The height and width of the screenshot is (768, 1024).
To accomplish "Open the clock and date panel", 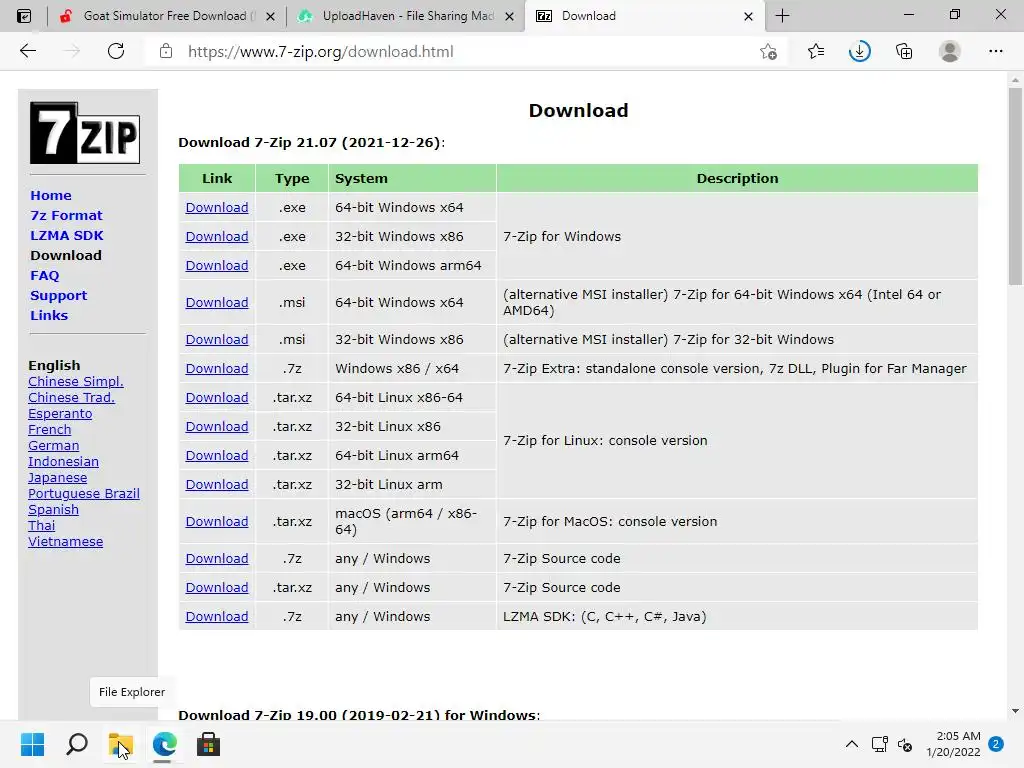I will (x=953, y=744).
